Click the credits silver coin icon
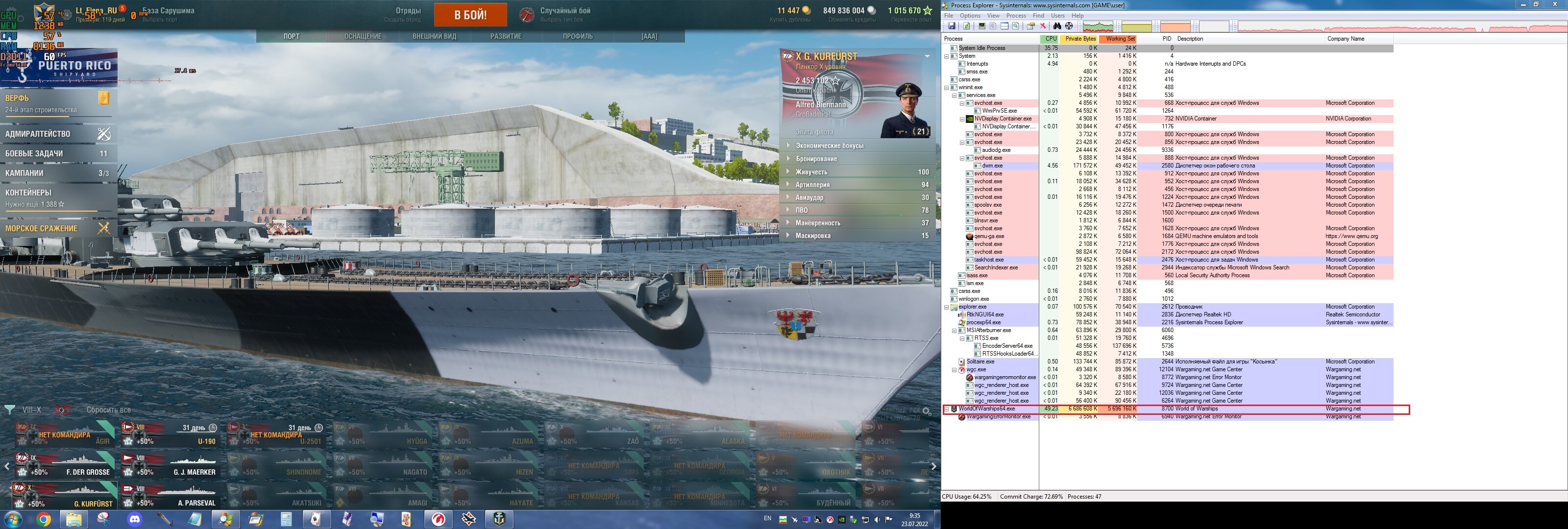The width and height of the screenshot is (1568, 529). pyautogui.click(x=871, y=10)
